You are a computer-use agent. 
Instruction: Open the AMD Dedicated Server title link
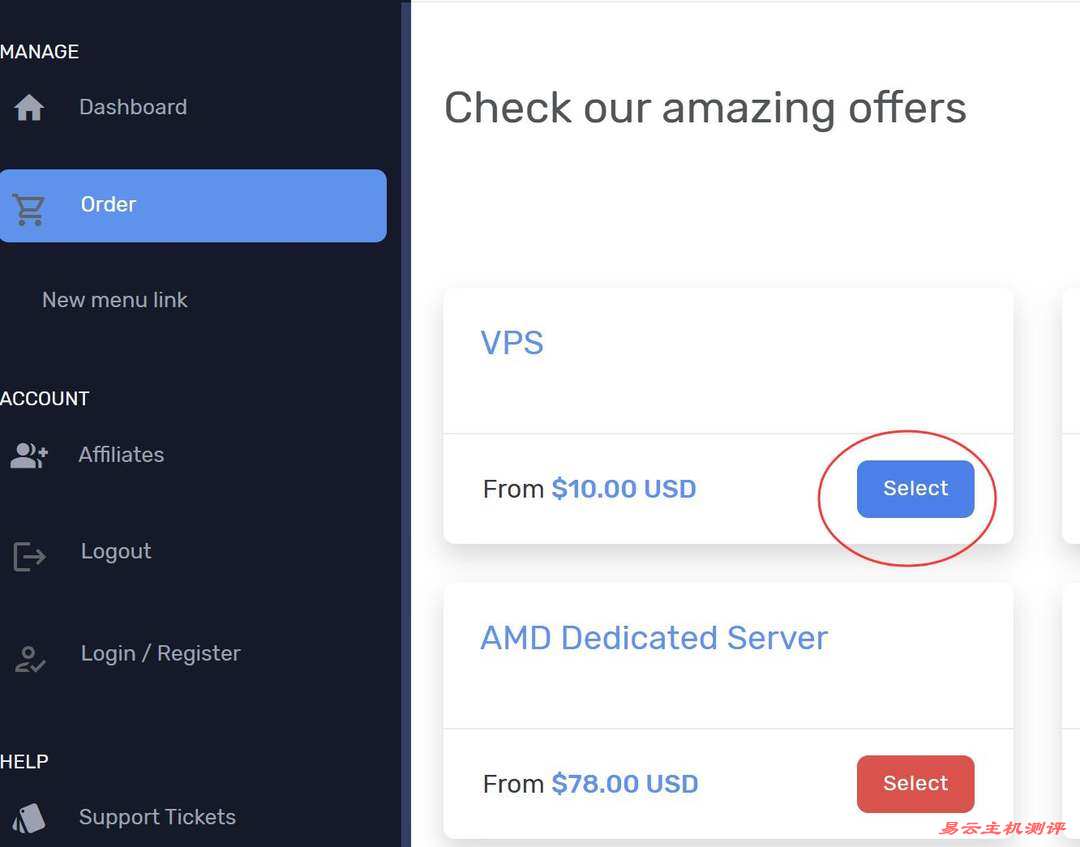(x=654, y=638)
